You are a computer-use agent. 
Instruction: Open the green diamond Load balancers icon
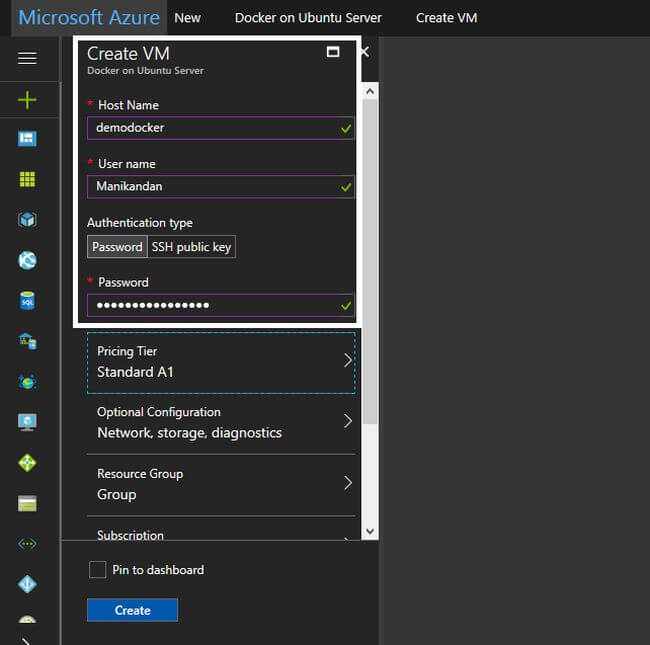27,463
